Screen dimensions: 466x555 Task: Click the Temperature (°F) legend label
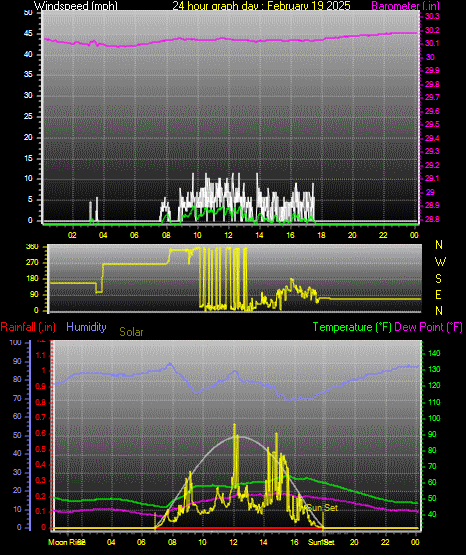click(352, 327)
